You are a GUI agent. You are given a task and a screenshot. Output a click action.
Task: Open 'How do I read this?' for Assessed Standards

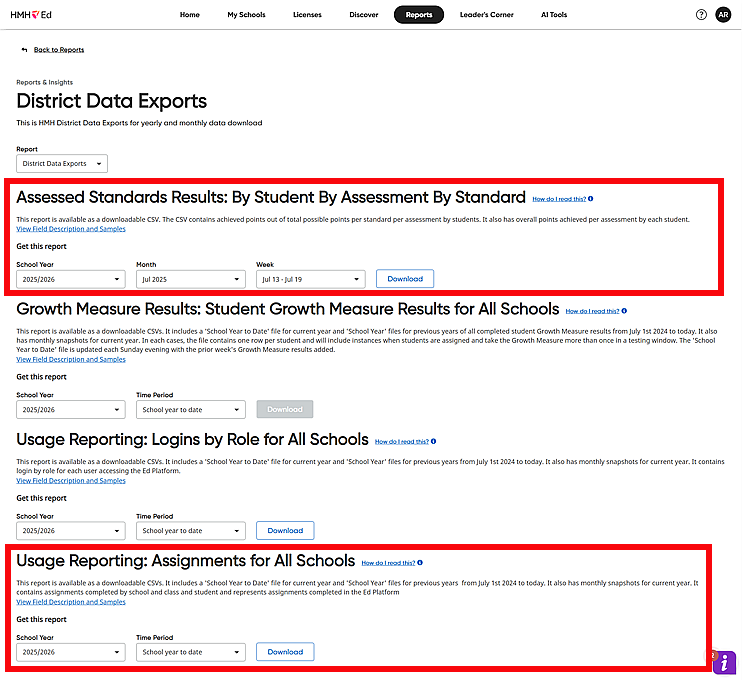tap(559, 199)
